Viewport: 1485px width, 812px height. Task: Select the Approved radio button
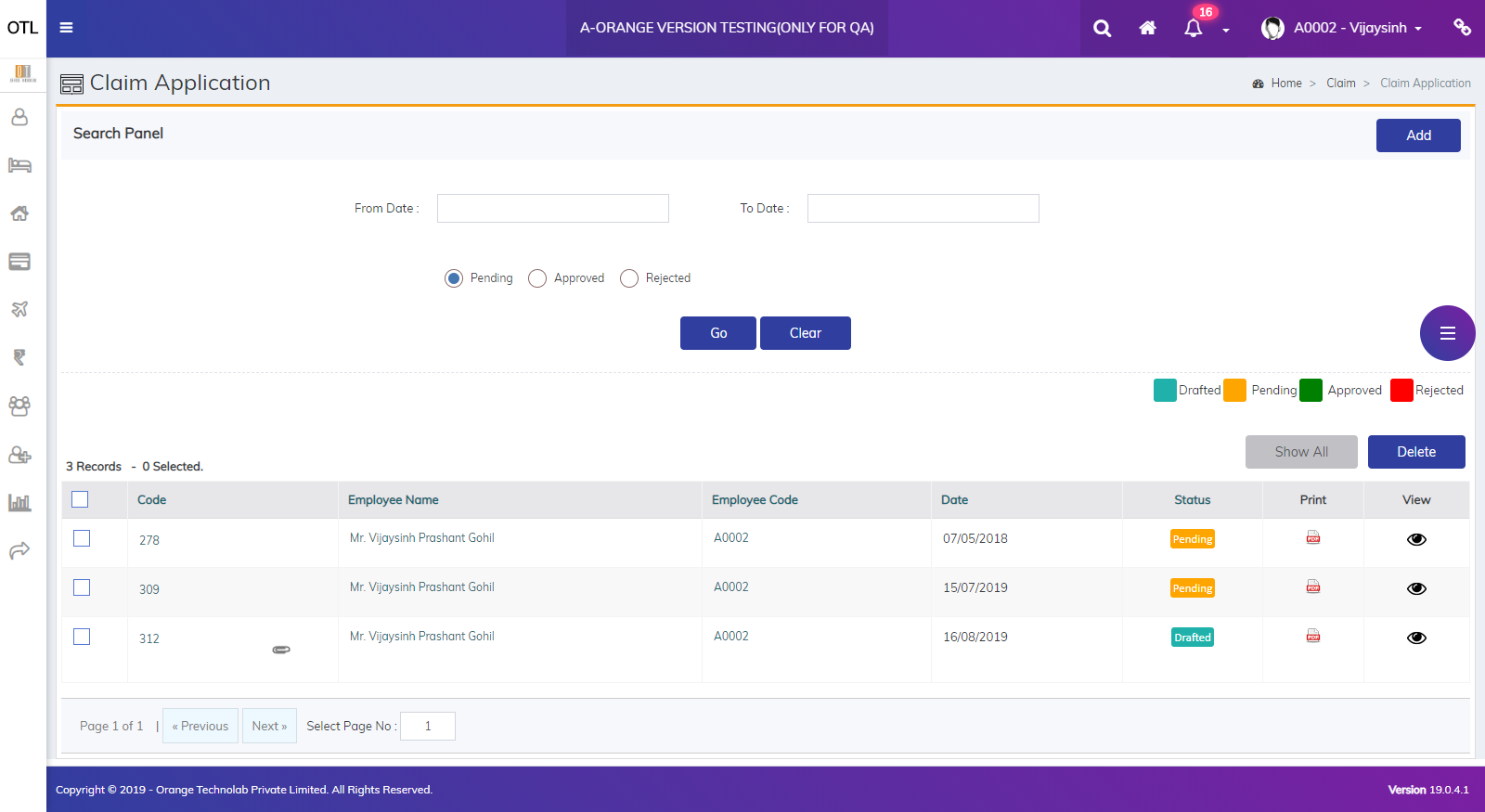click(x=537, y=278)
